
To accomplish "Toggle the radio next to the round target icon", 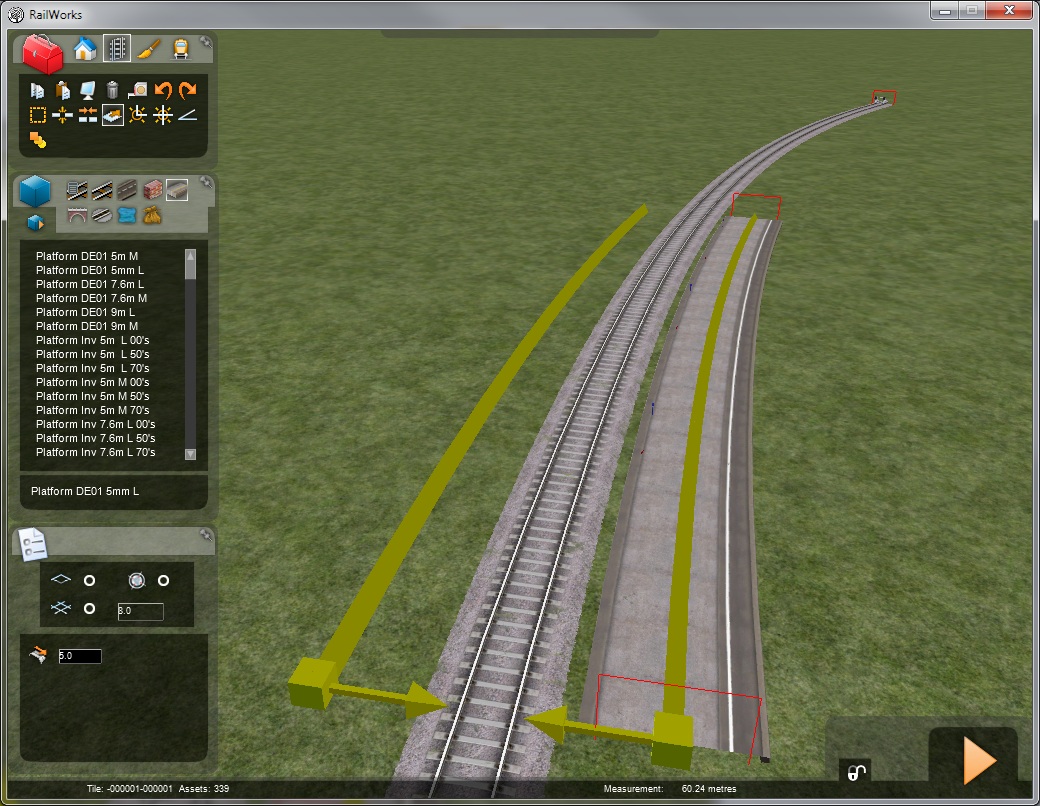I will pos(163,580).
